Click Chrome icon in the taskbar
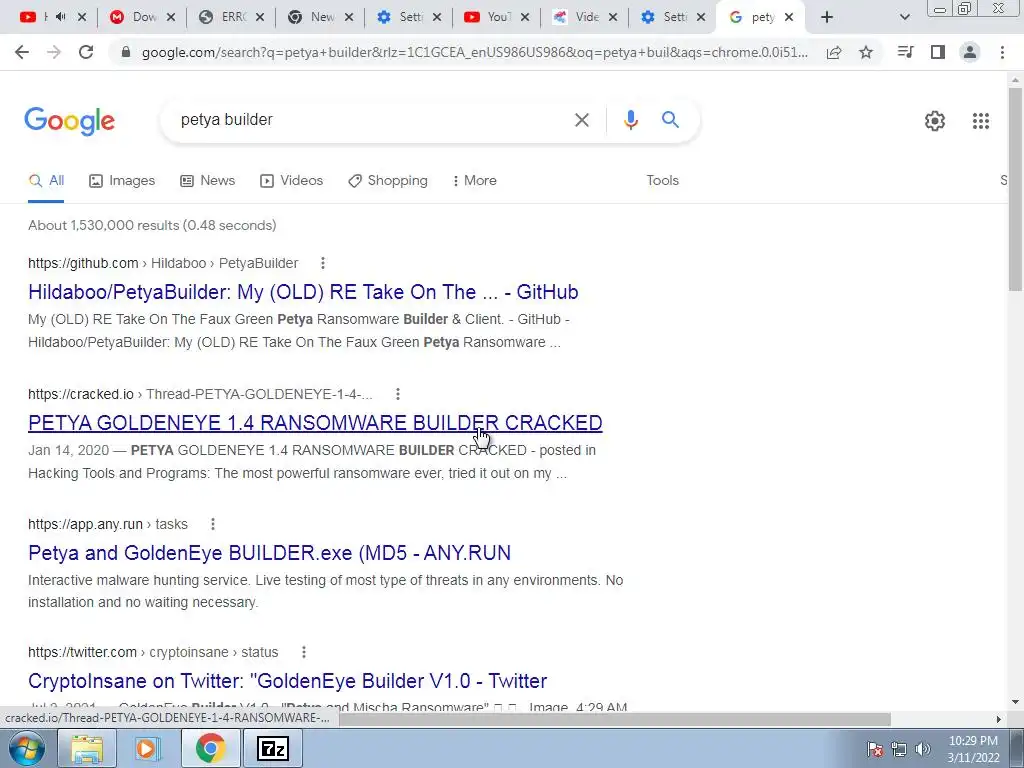The height and width of the screenshot is (768, 1024). pos(210,748)
